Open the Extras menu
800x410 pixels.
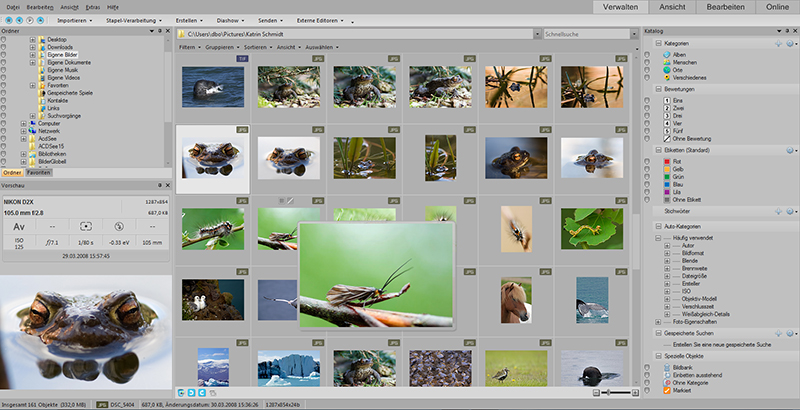[x=93, y=6]
